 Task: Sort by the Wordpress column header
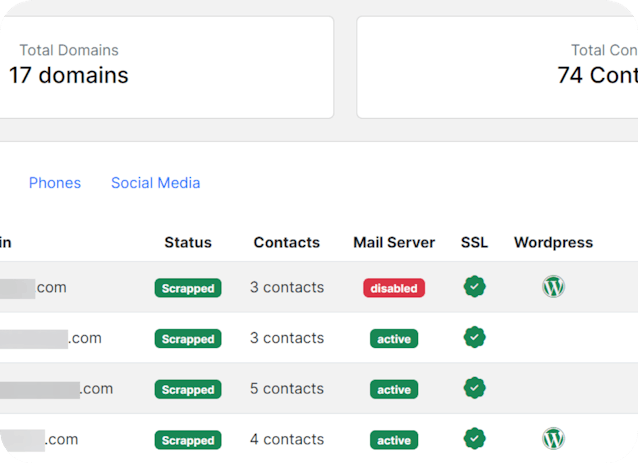pyautogui.click(x=553, y=242)
